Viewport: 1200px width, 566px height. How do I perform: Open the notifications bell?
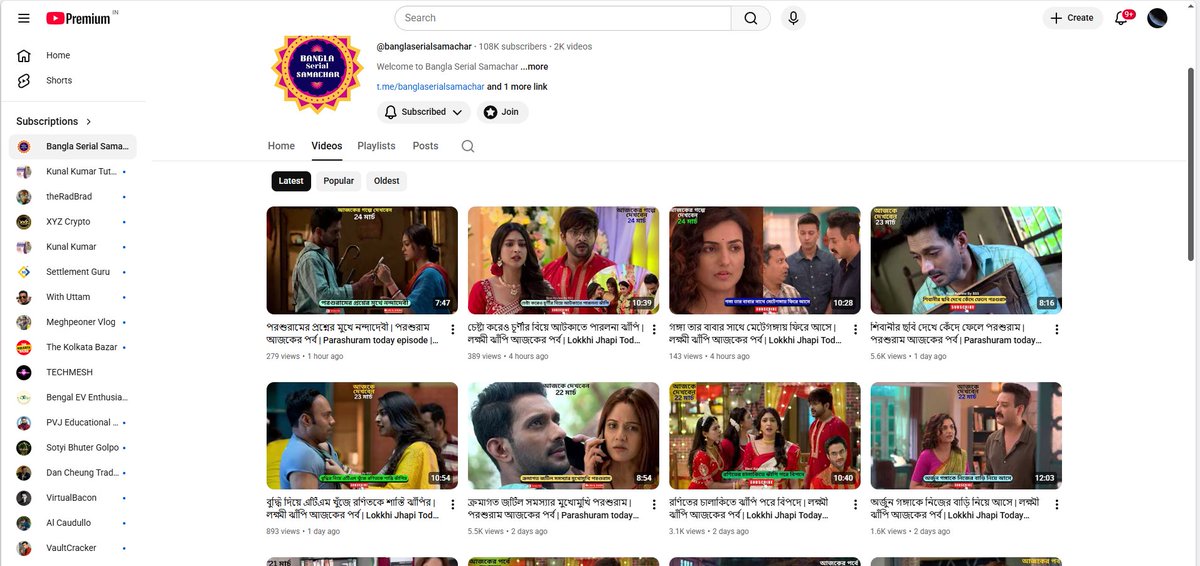pos(1122,18)
